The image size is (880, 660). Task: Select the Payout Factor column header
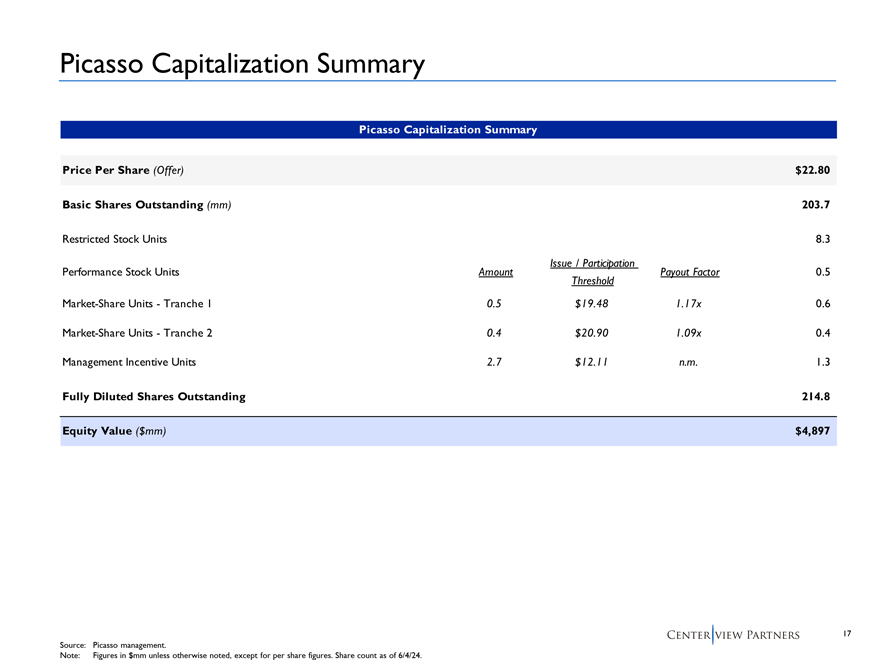(690, 272)
